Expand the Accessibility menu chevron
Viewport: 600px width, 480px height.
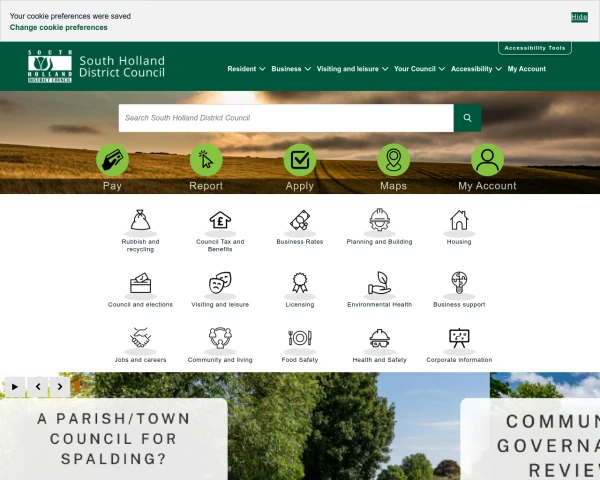pos(498,69)
